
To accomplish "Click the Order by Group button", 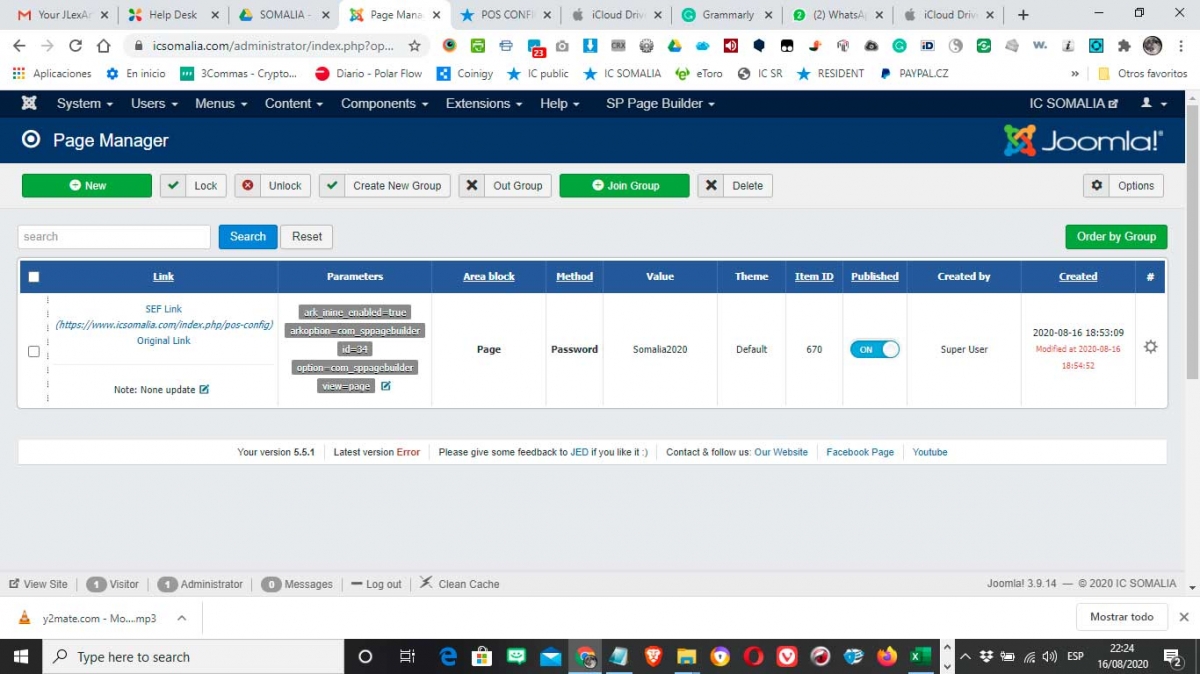I will click(x=1116, y=237).
